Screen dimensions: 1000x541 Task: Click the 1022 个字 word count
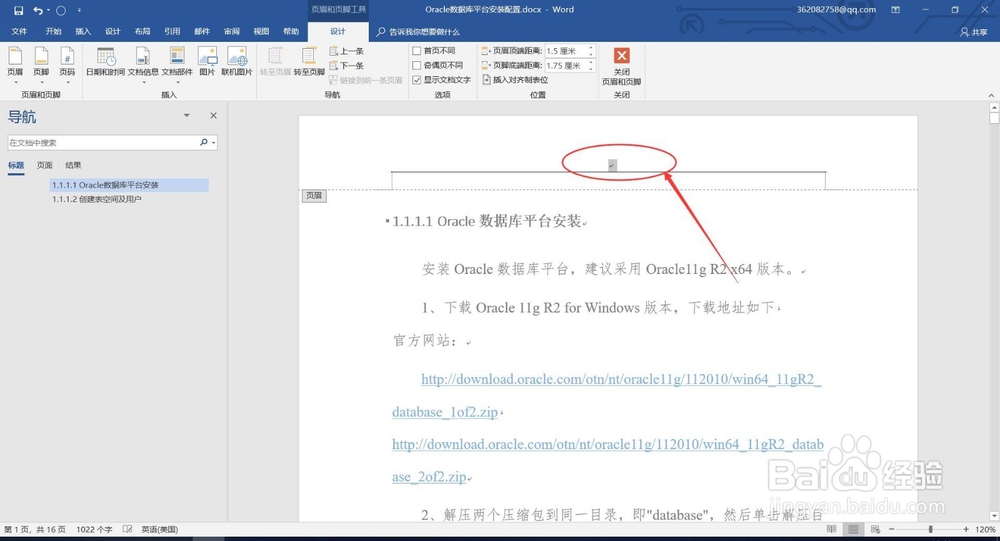coord(94,529)
